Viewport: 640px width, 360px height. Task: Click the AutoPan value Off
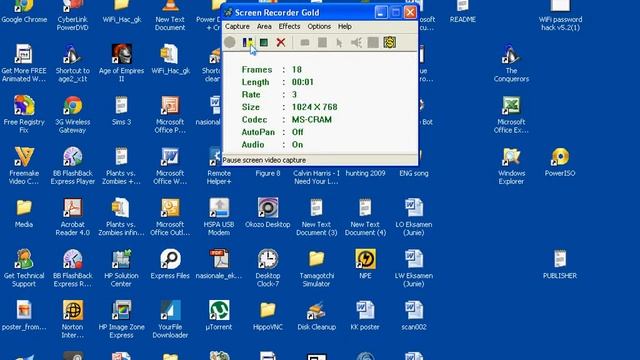pyautogui.click(x=298, y=132)
